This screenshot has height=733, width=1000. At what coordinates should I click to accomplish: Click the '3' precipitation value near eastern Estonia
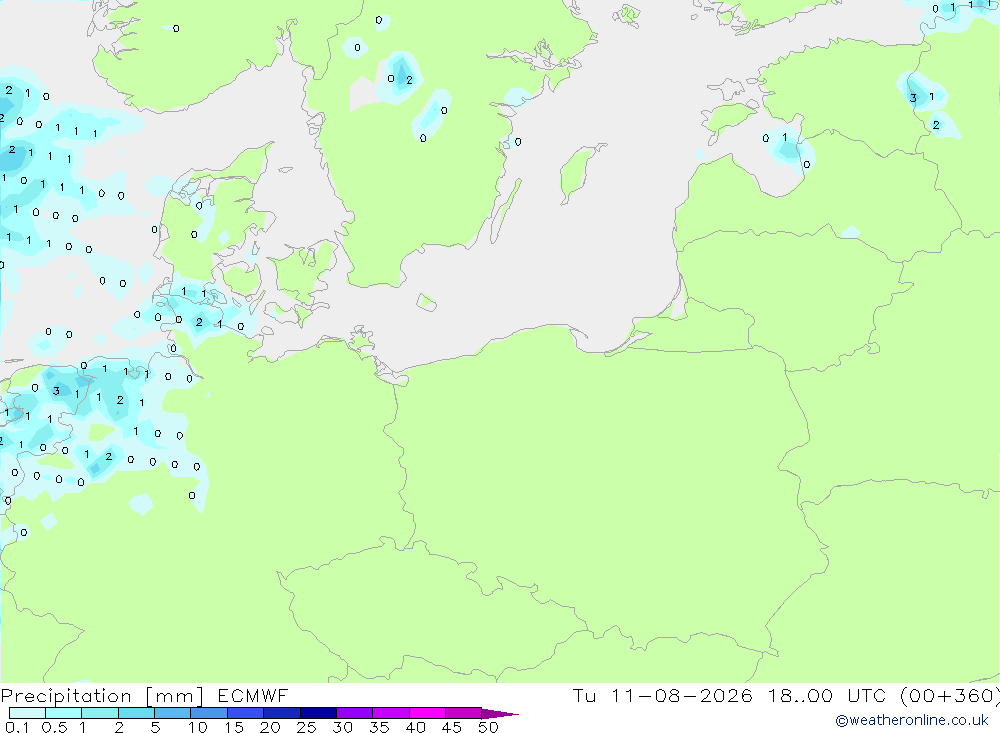tap(913, 98)
